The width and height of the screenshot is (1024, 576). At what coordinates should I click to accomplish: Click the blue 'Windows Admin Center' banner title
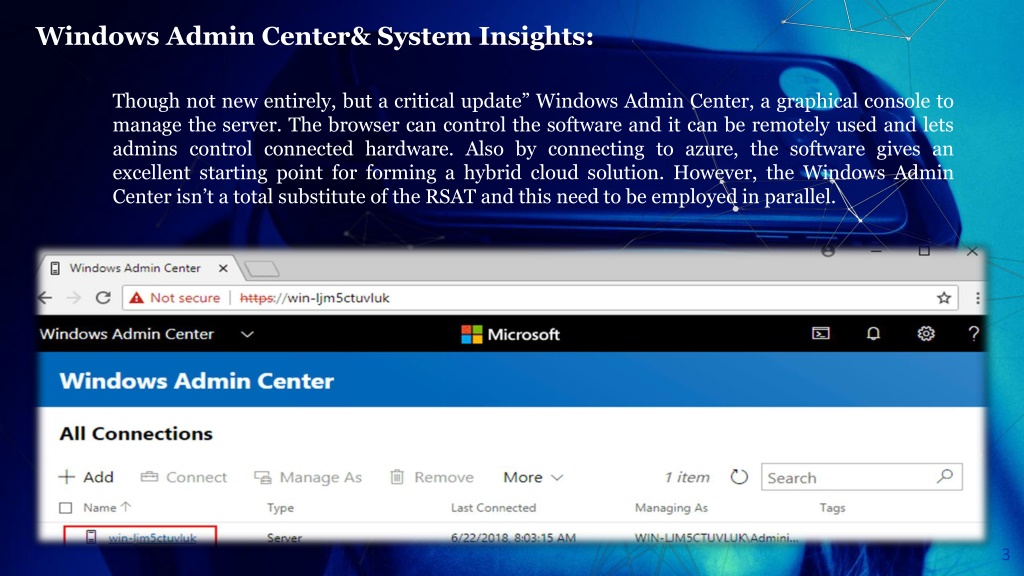(197, 381)
